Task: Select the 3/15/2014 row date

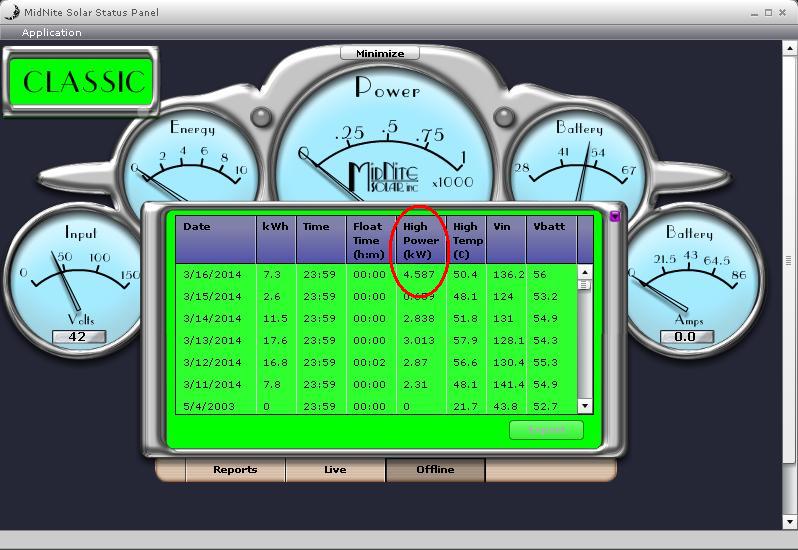Action: pos(212,297)
